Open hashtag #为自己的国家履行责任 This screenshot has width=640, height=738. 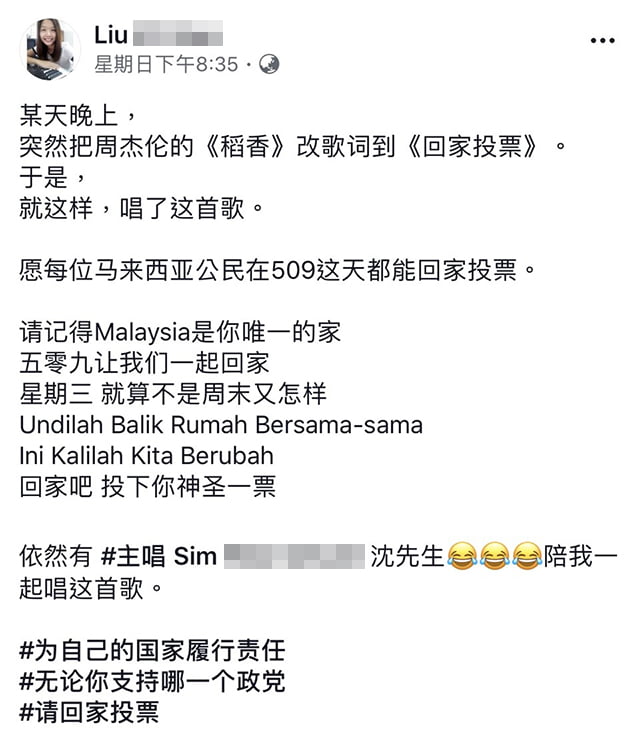tap(152, 650)
